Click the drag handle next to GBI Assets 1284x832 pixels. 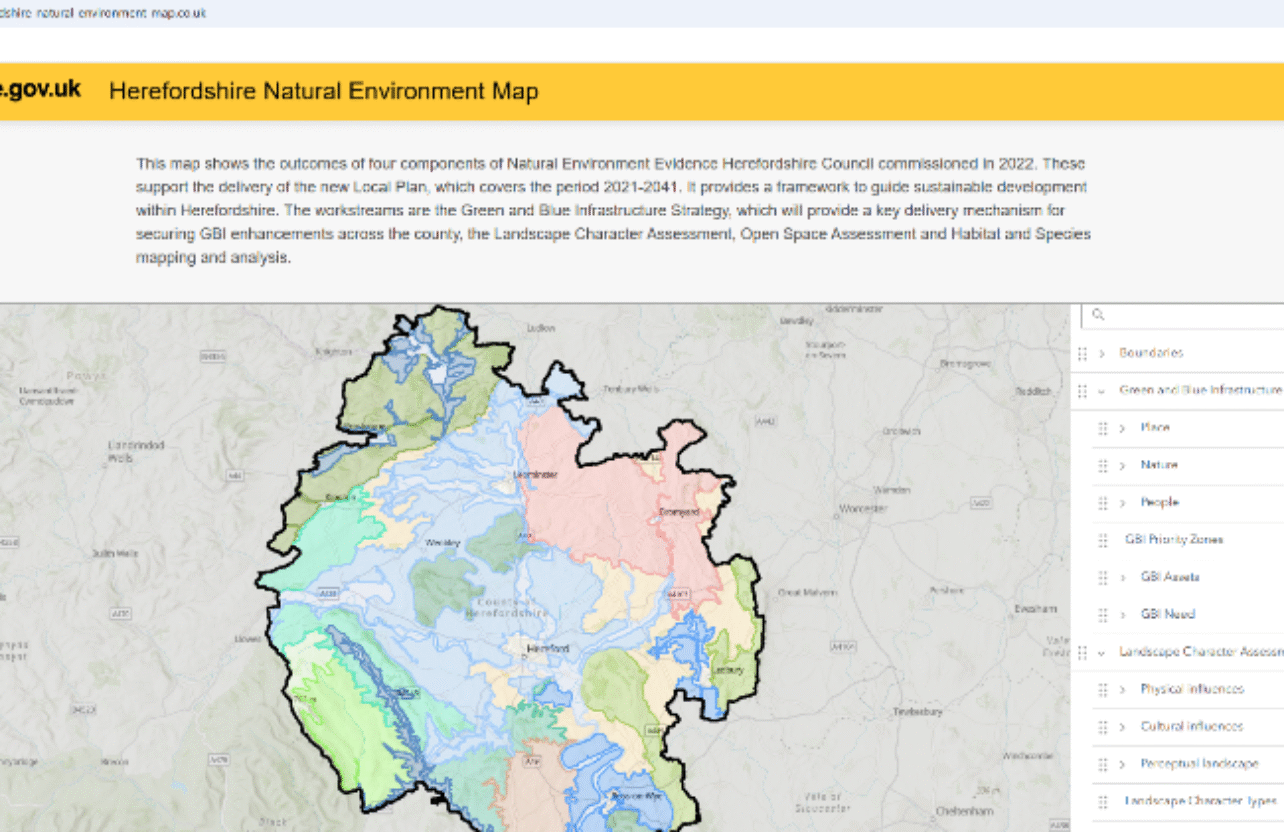click(1103, 578)
